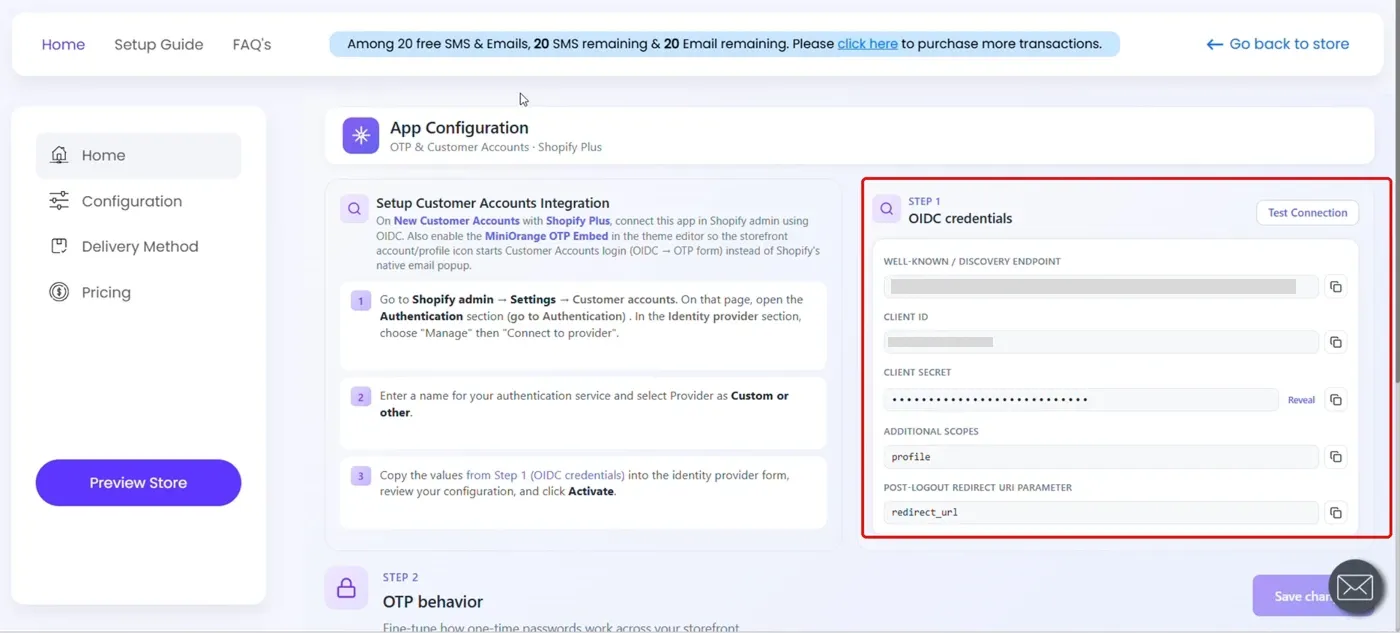
Task: Copy the Post-Logout Redirect URI parameter
Action: point(1335,513)
